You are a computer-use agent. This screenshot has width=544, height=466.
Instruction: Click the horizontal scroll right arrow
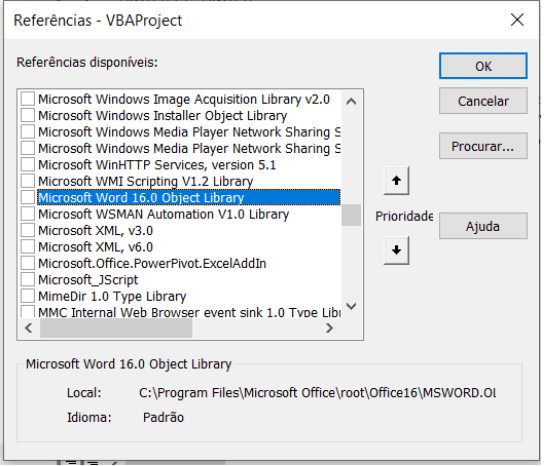coord(329,328)
